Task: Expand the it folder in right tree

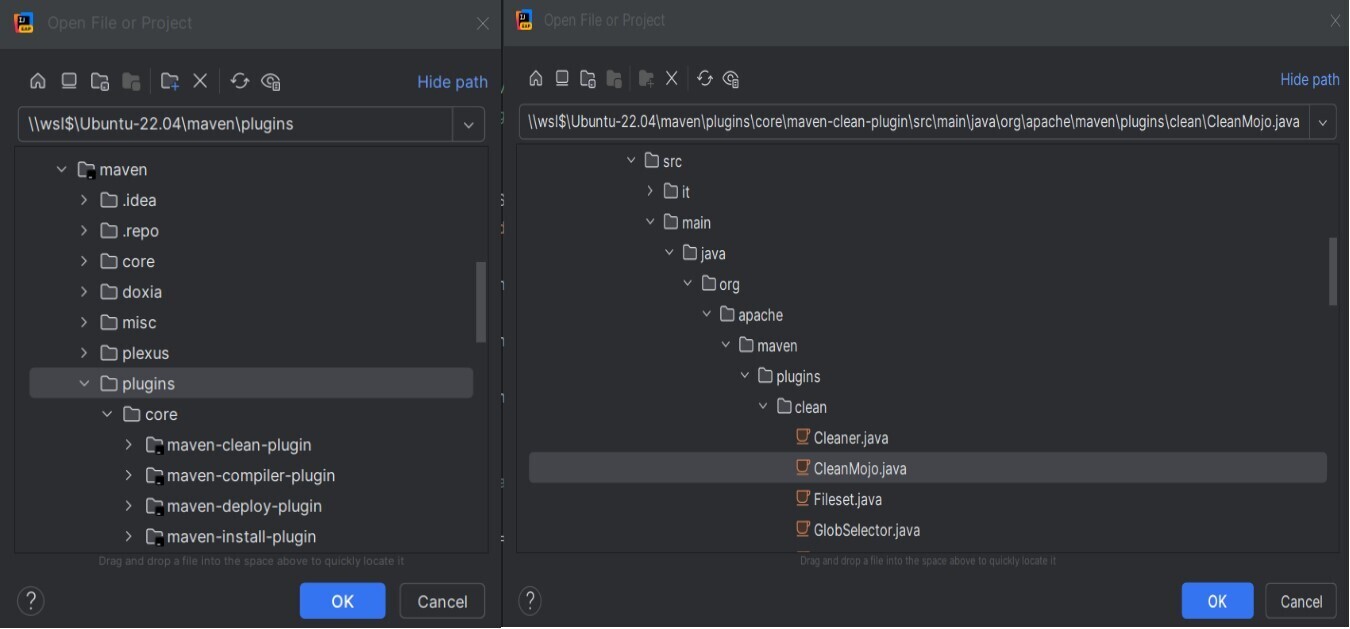Action: (x=650, y=192)
